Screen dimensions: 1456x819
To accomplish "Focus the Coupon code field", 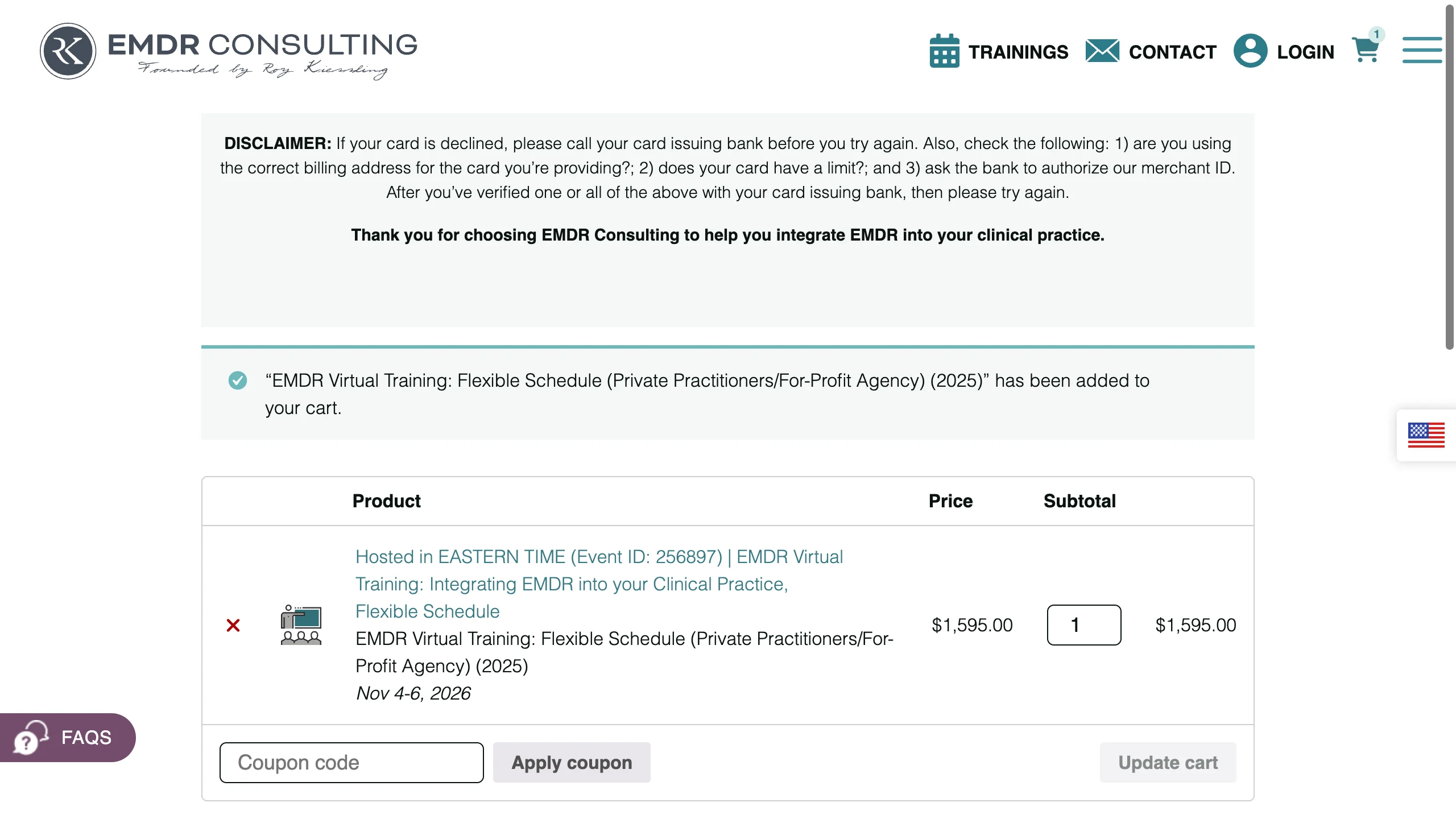I will [351, 763].
